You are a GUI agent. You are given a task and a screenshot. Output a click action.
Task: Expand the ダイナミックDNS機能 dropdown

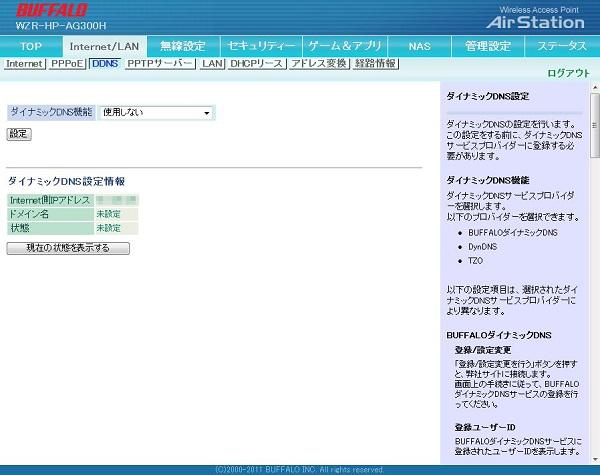click(157, 113)
